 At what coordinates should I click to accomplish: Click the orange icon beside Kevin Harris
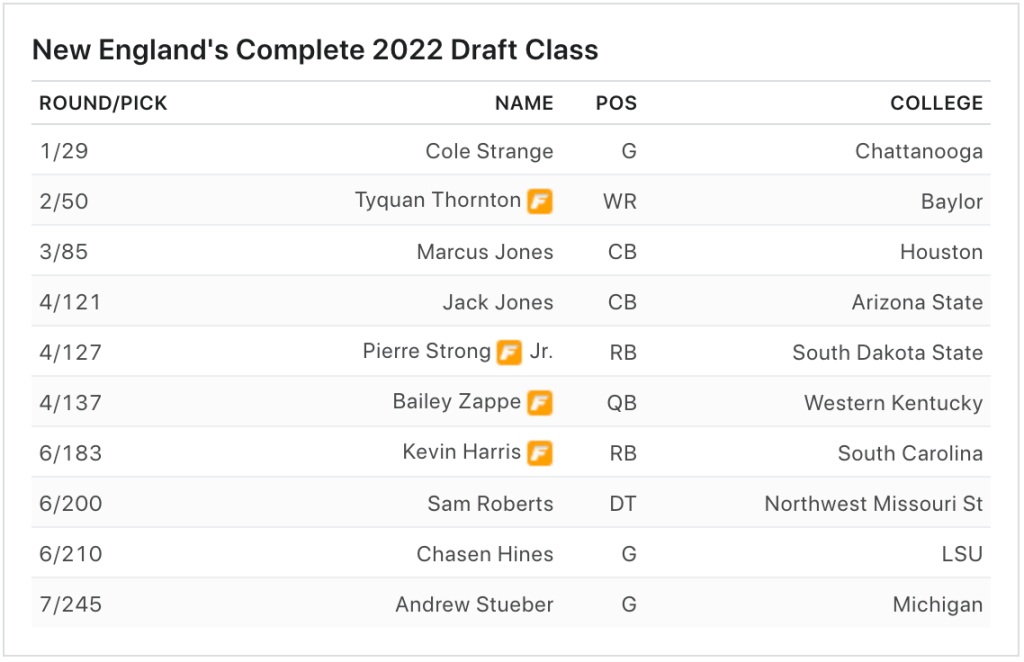540,453
